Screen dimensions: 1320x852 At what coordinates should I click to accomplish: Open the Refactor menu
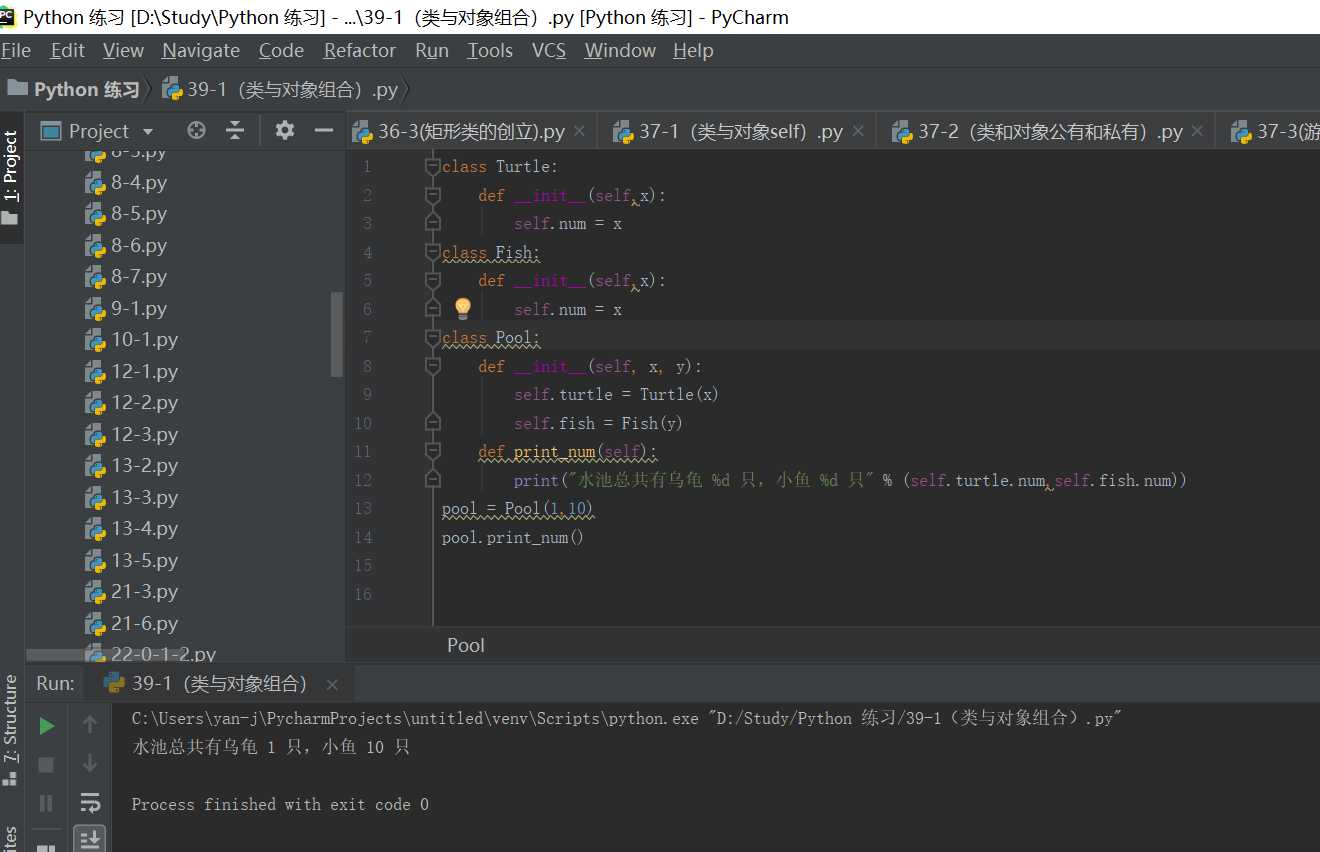(360, 50)
